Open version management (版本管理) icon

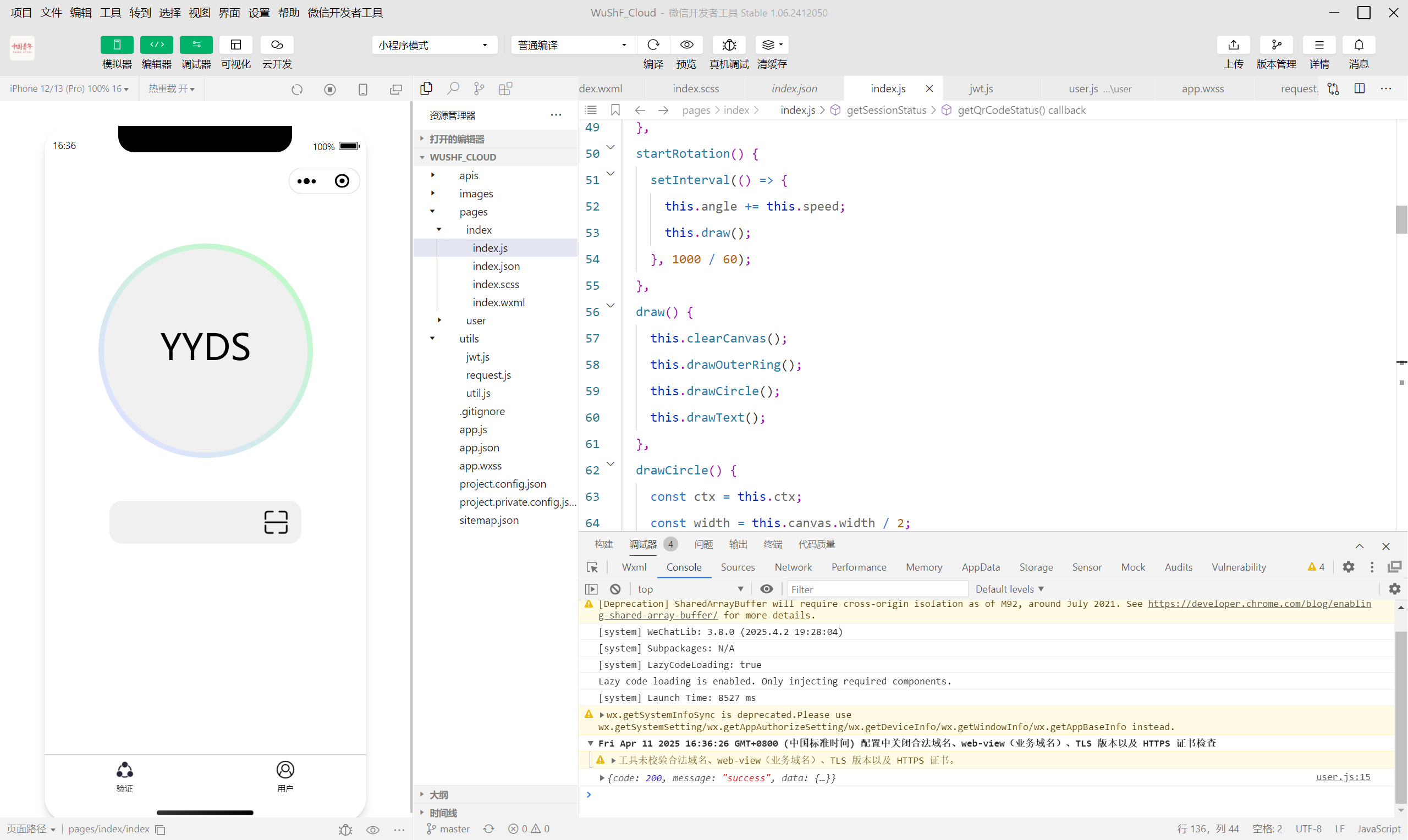(1276, 45)
